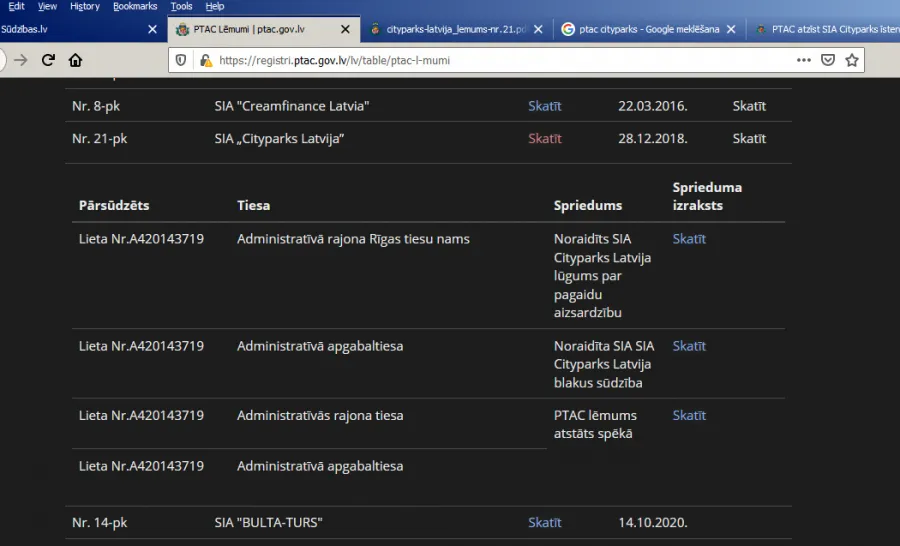The image size is (900, 546).
Task: Click SIA "BULTA-TURS" company name
Action: pyautogui.click(x=269, y=523)
